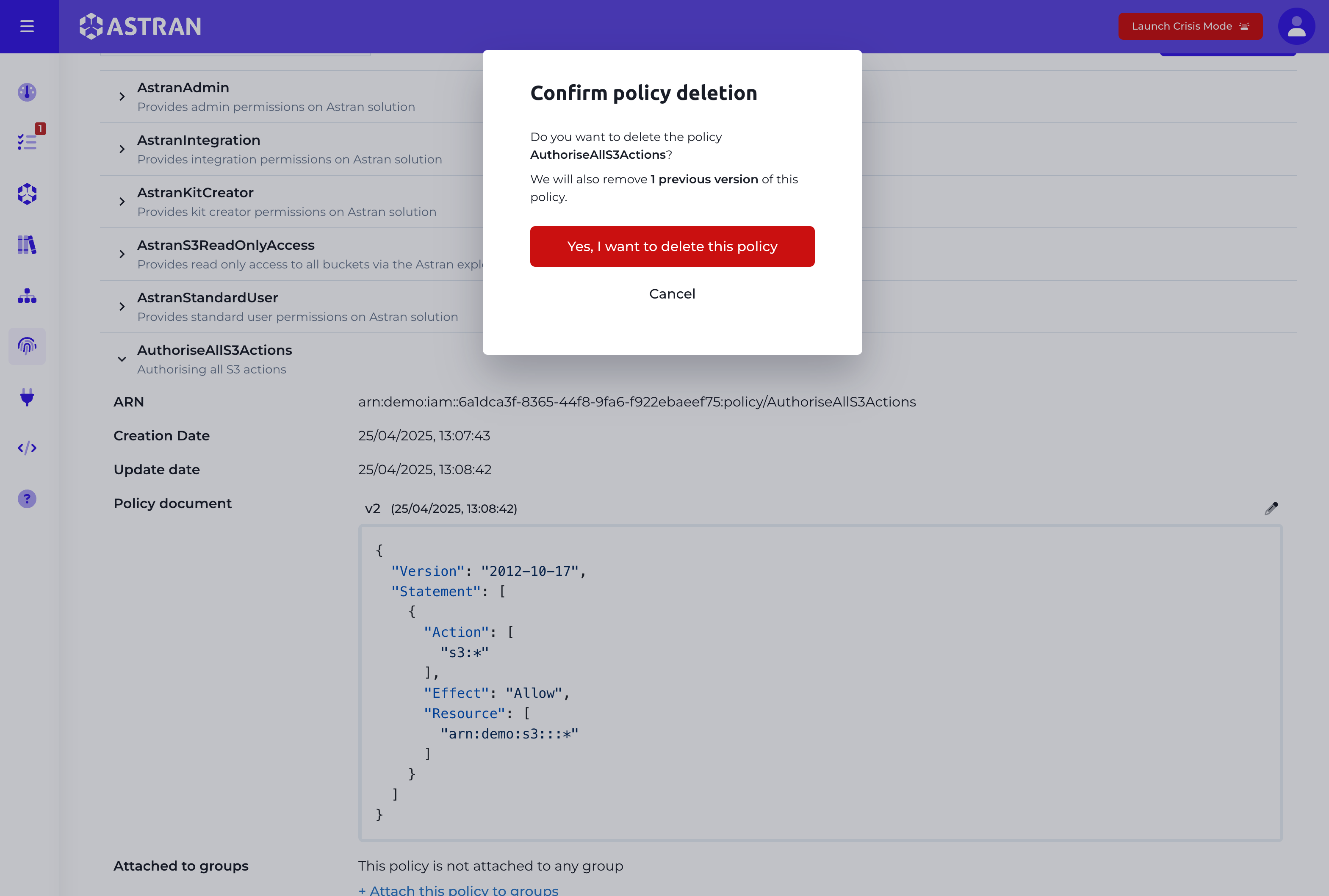Screen dimensions: 1329x896
Task: Expand the AstranKitCreator policy row
Action: tap(122, 202)
